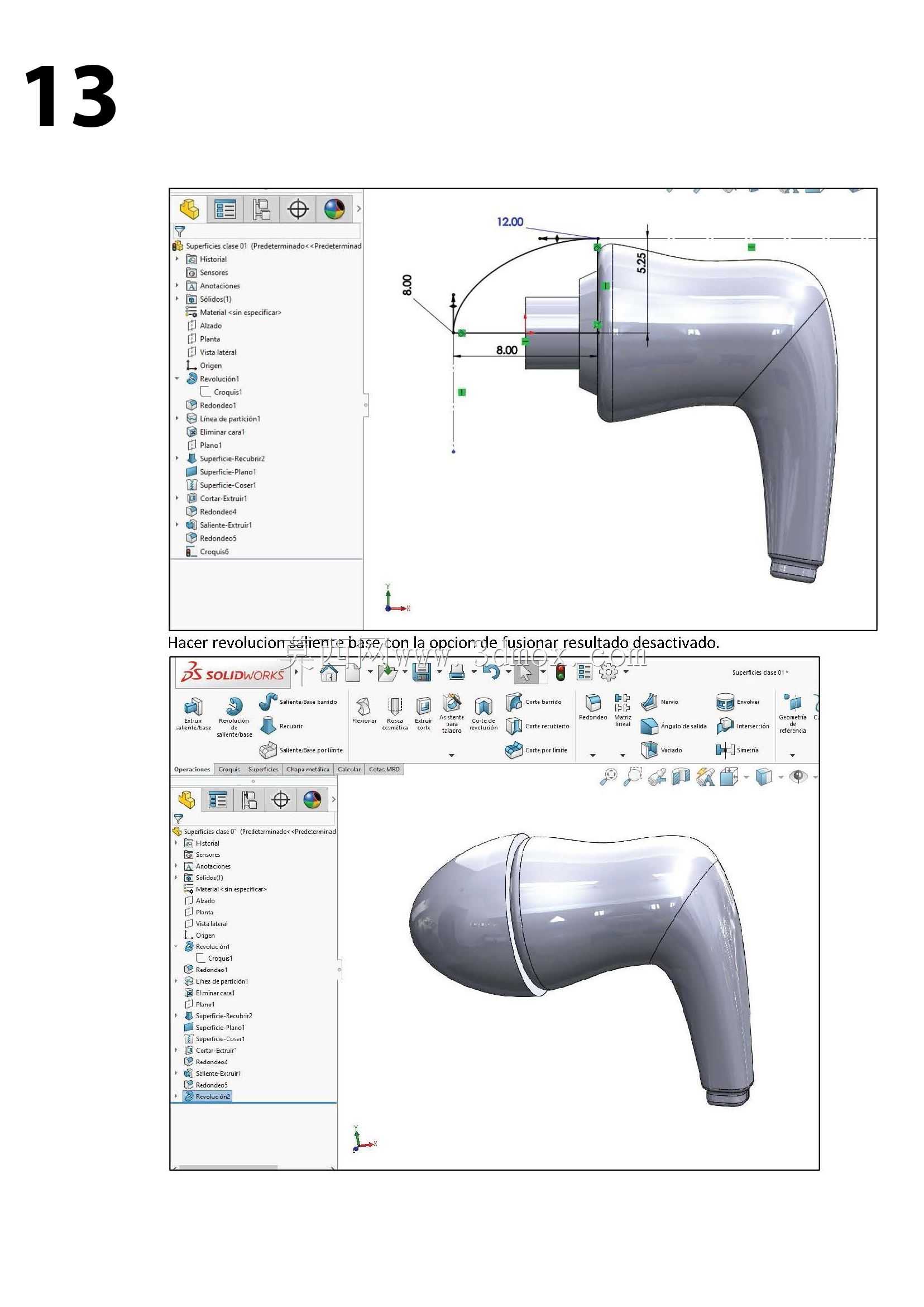
Task: Click Recubrir loft button
Action: (x=281, y=726)
